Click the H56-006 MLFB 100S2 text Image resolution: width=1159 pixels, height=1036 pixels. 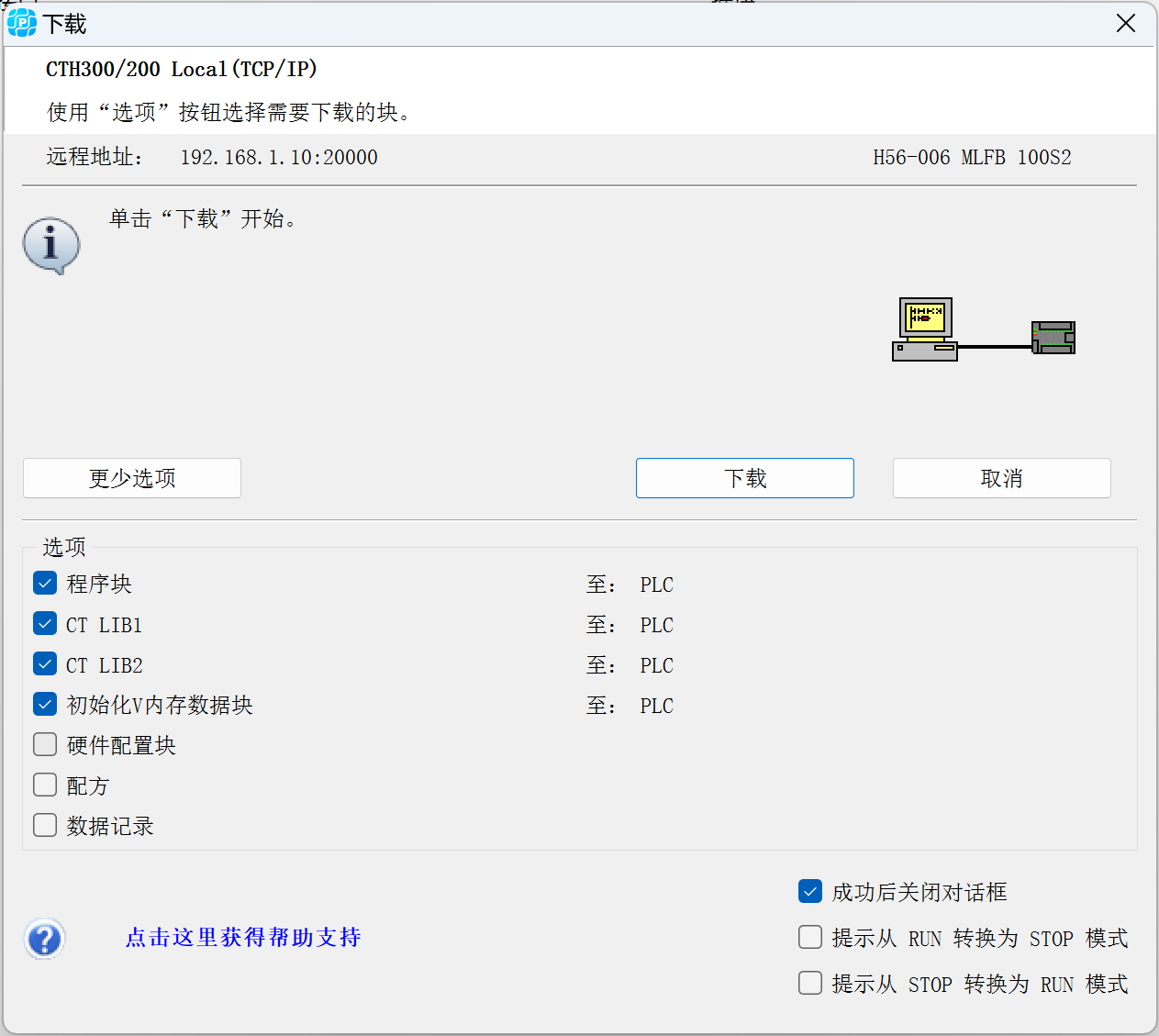[x=972, y=158]
